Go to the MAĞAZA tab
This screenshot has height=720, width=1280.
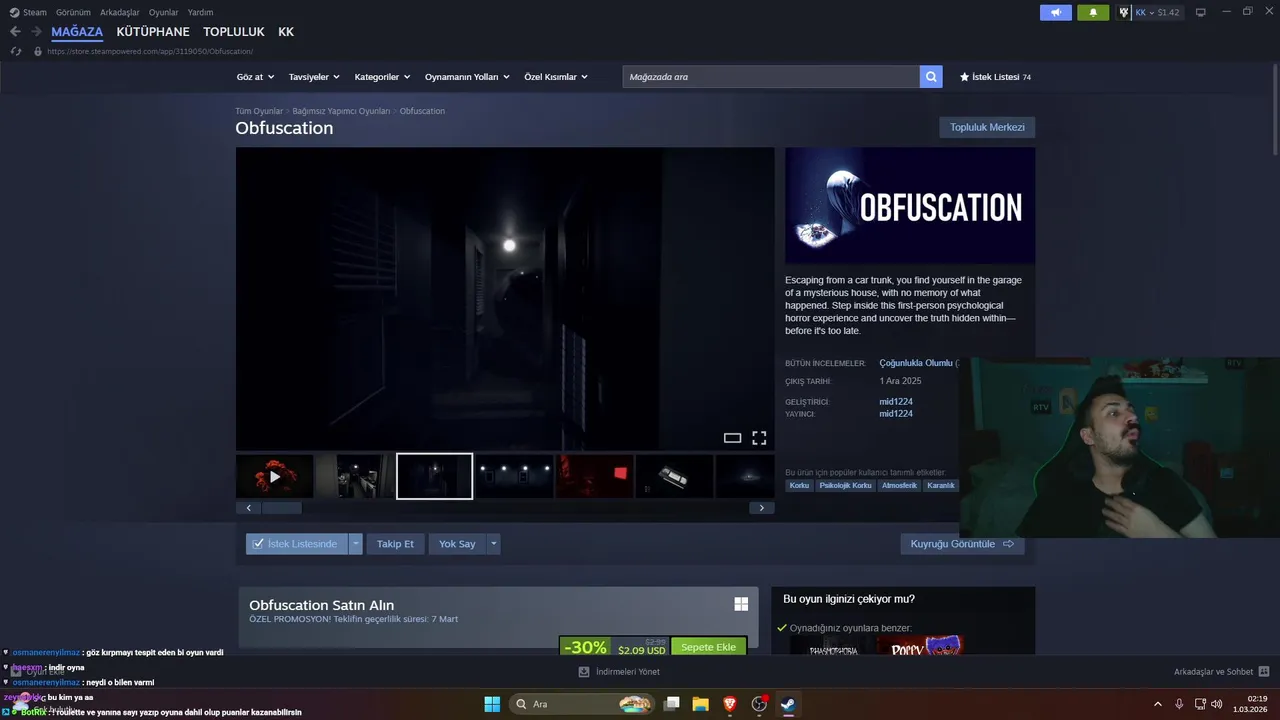(x=77, y=32)
